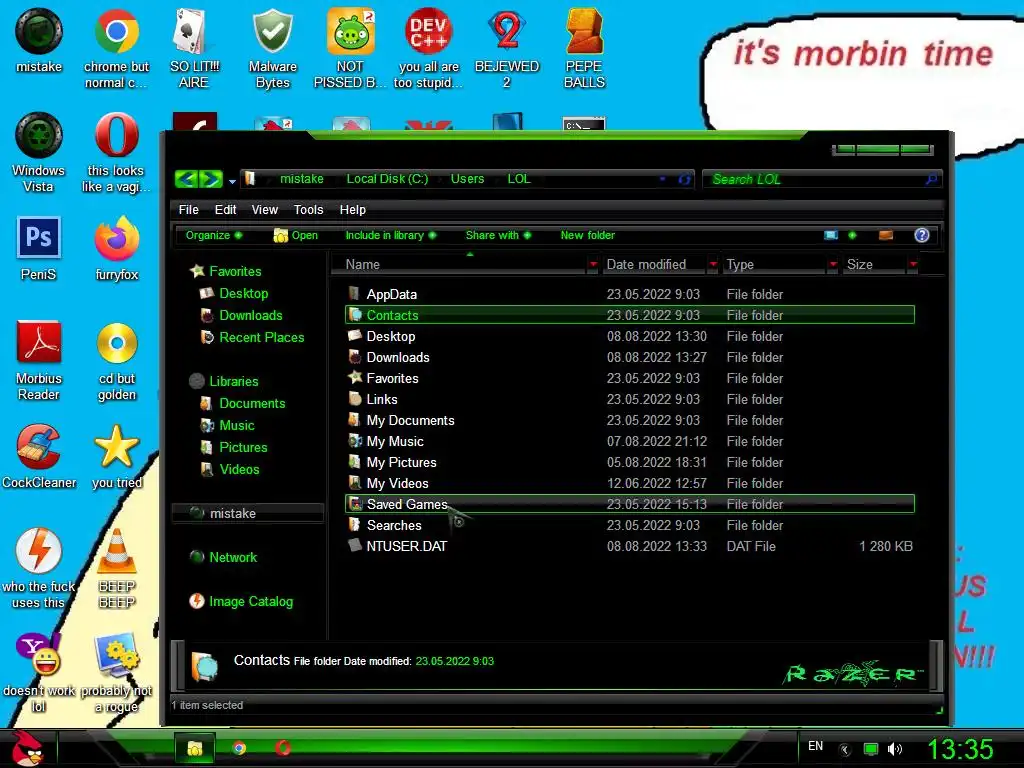Click Local Disk (C:) breadcrumb
1024x768 pixels.
pyautogui.click(x=387, y=179)
